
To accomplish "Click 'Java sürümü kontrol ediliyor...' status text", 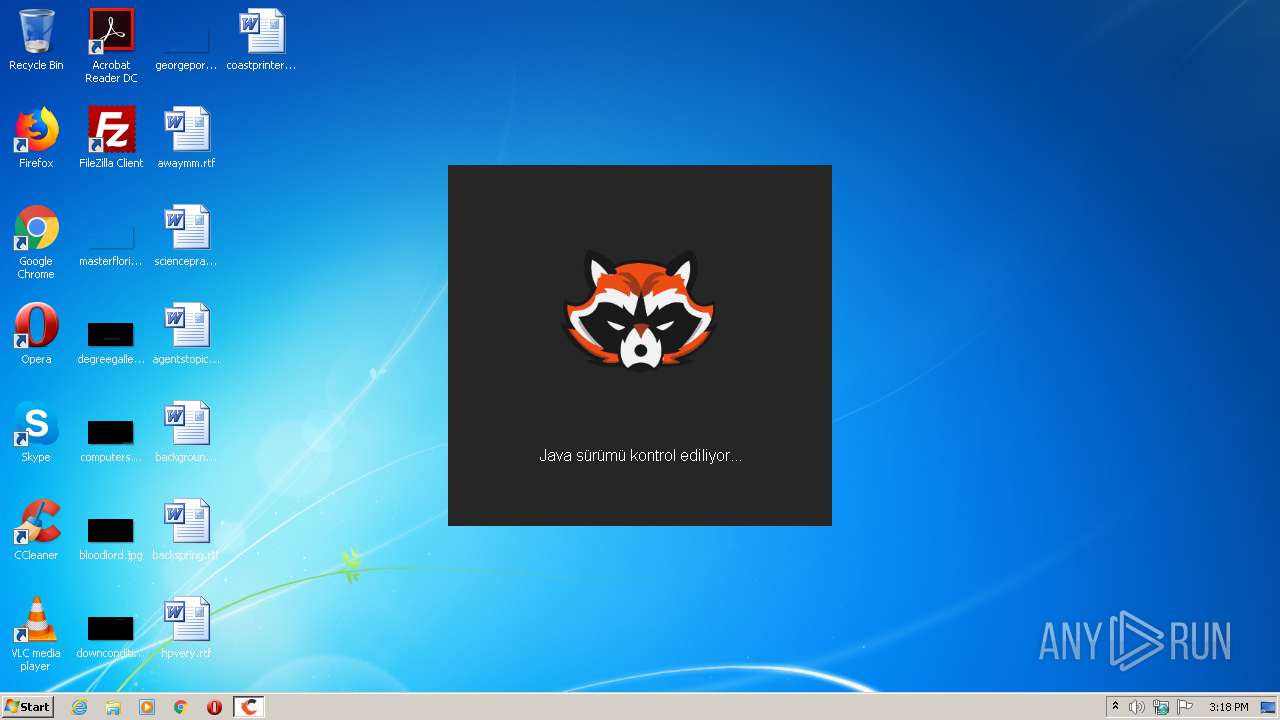I will 640,456.
